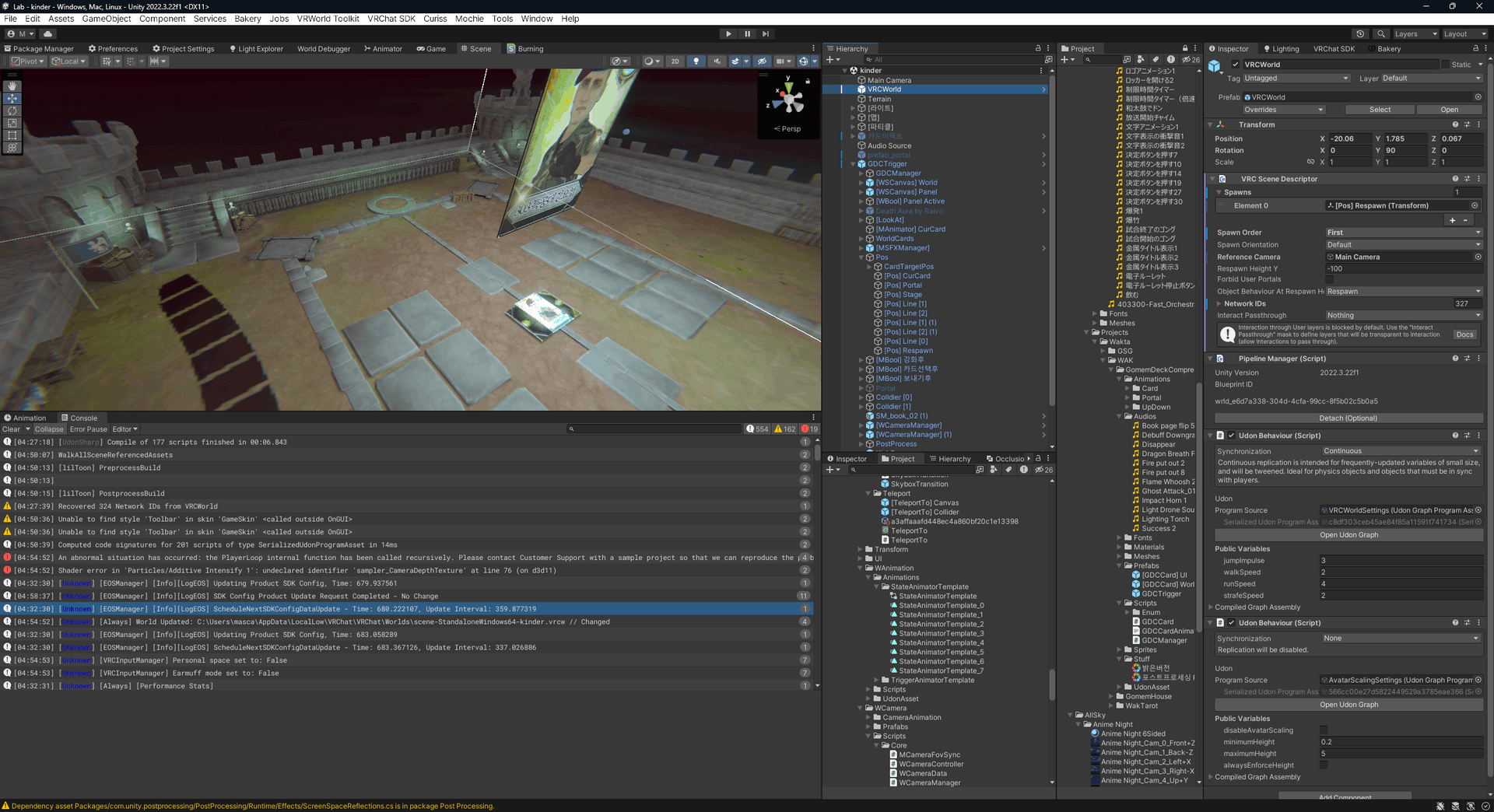
Task: Click the Pause button in toolbar
Action: (x=747, y=33)
